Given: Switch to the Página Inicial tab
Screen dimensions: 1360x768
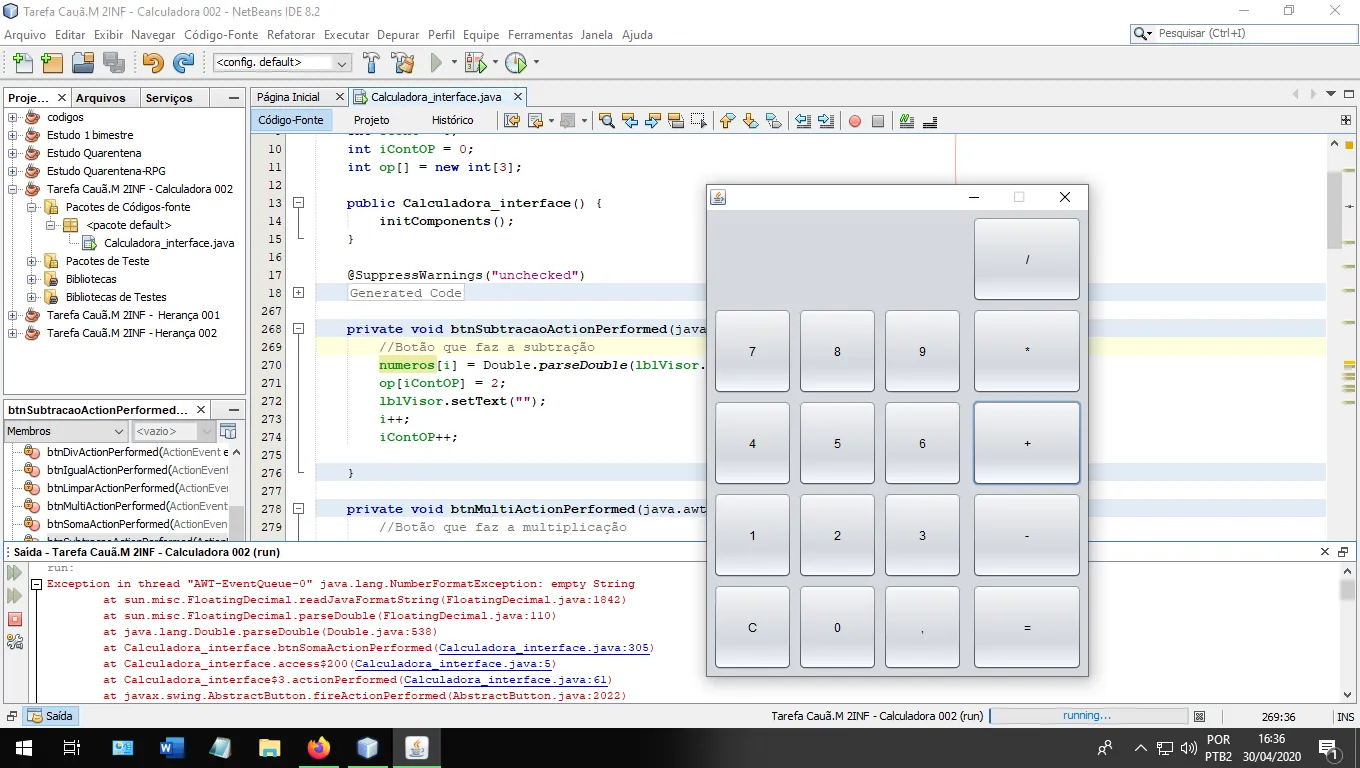Looking at the screenshot, I should (288, 97).
